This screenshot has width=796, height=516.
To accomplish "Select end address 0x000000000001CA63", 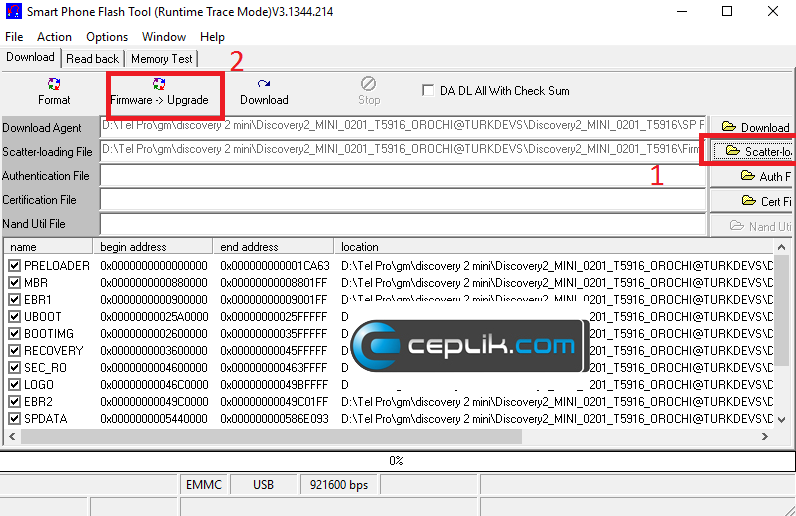I will (275, 266).
